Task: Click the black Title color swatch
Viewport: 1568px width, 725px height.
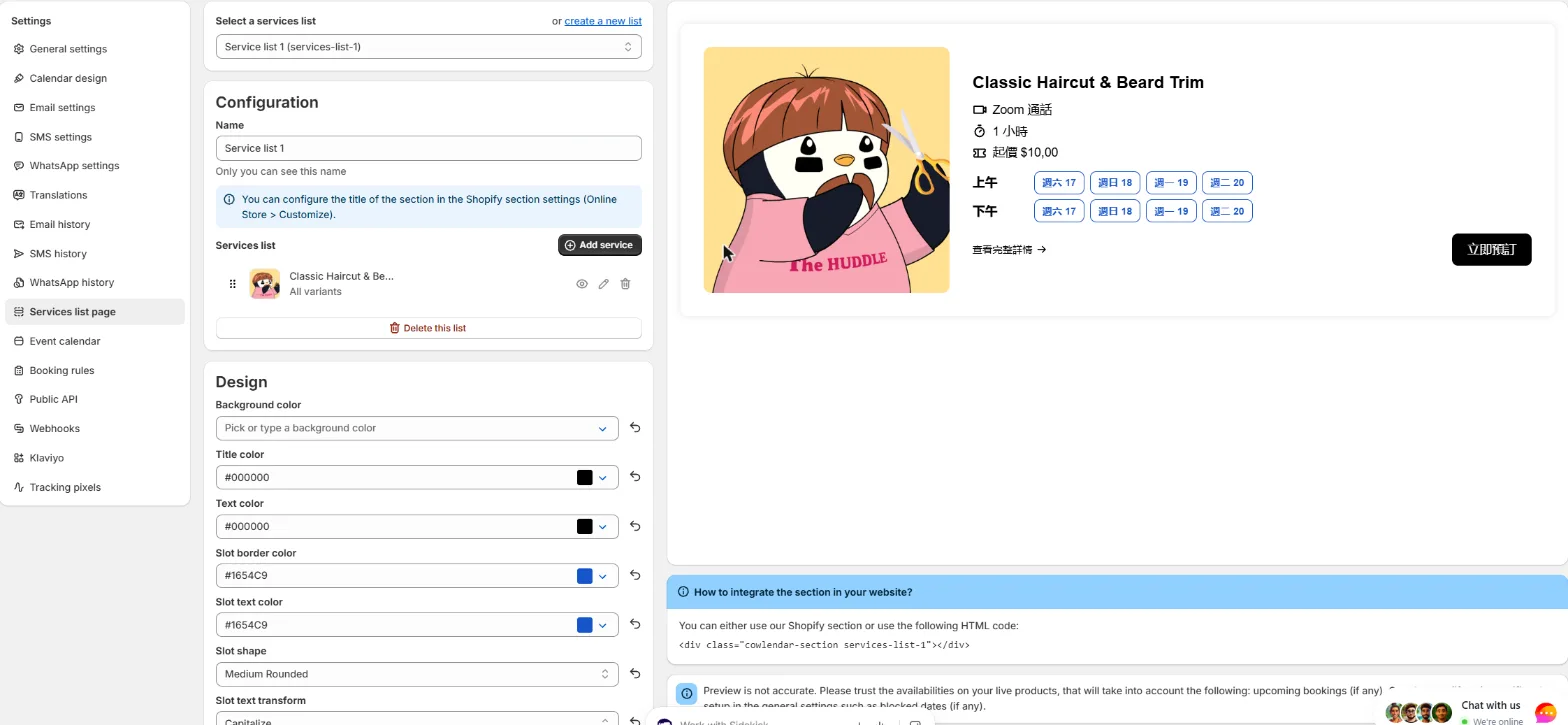Action: 585,478
